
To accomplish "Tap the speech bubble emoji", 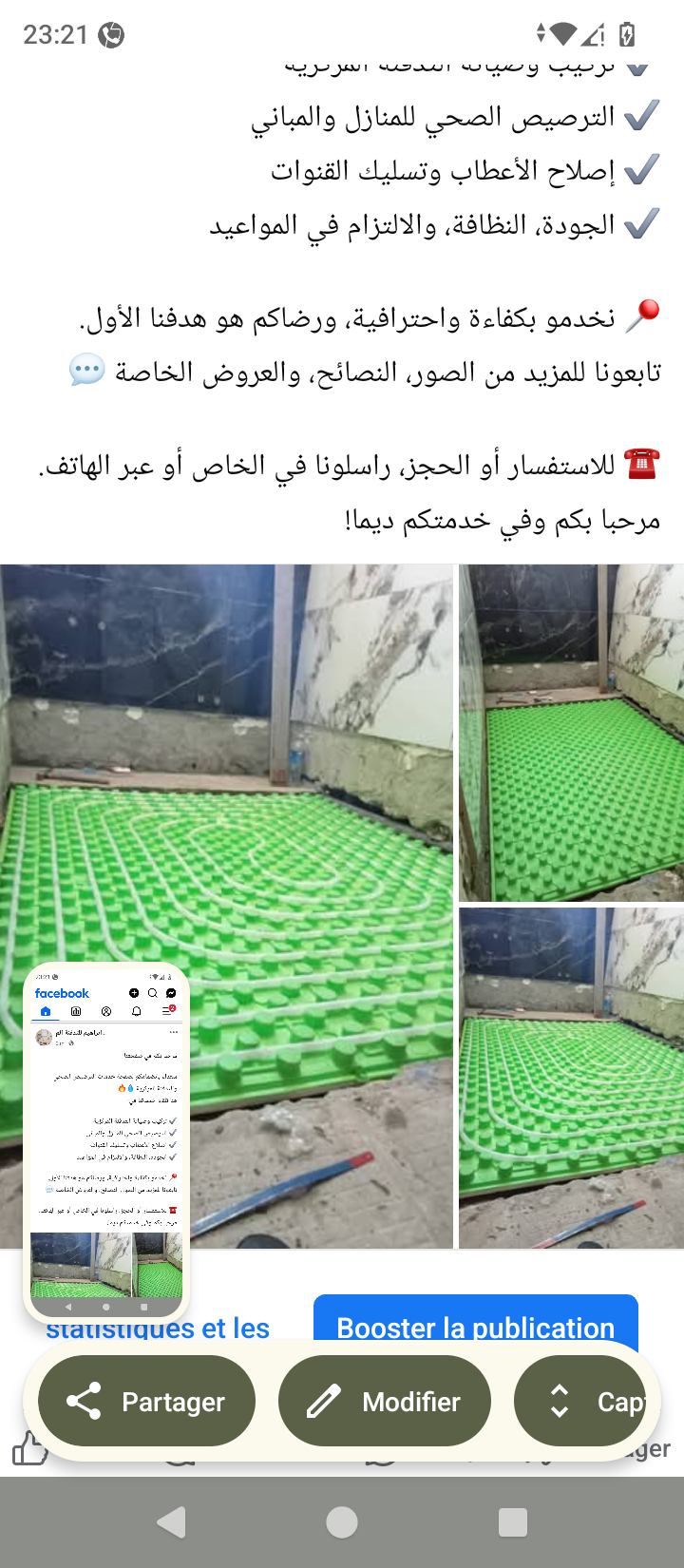I will (87, 370).
